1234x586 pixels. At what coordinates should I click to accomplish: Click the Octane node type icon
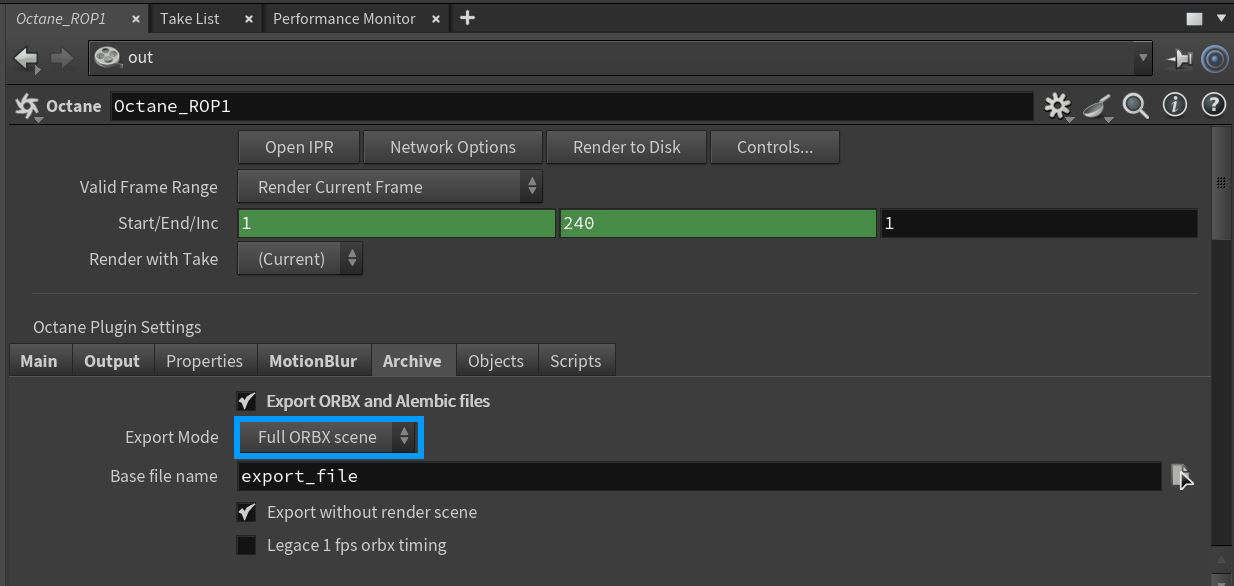(26, 105)
